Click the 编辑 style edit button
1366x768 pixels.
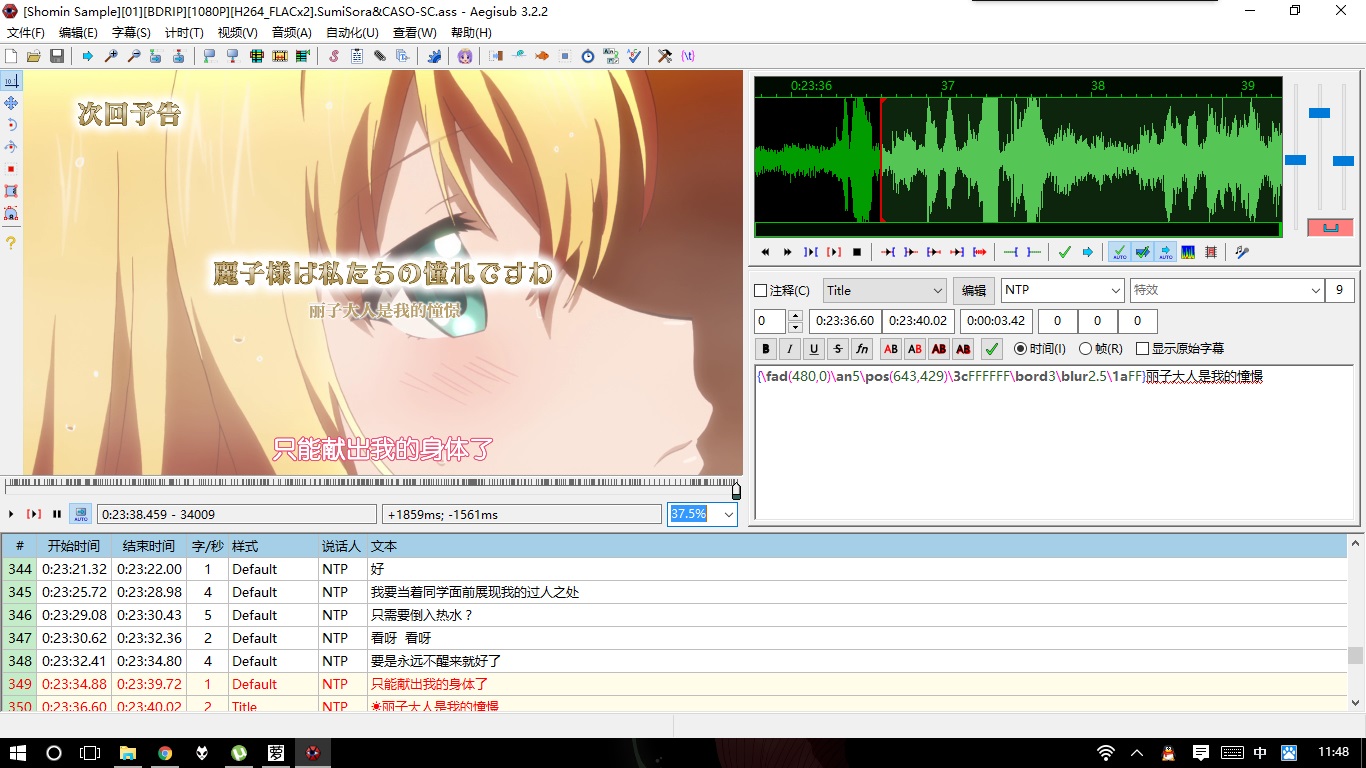tap(974, 291)
